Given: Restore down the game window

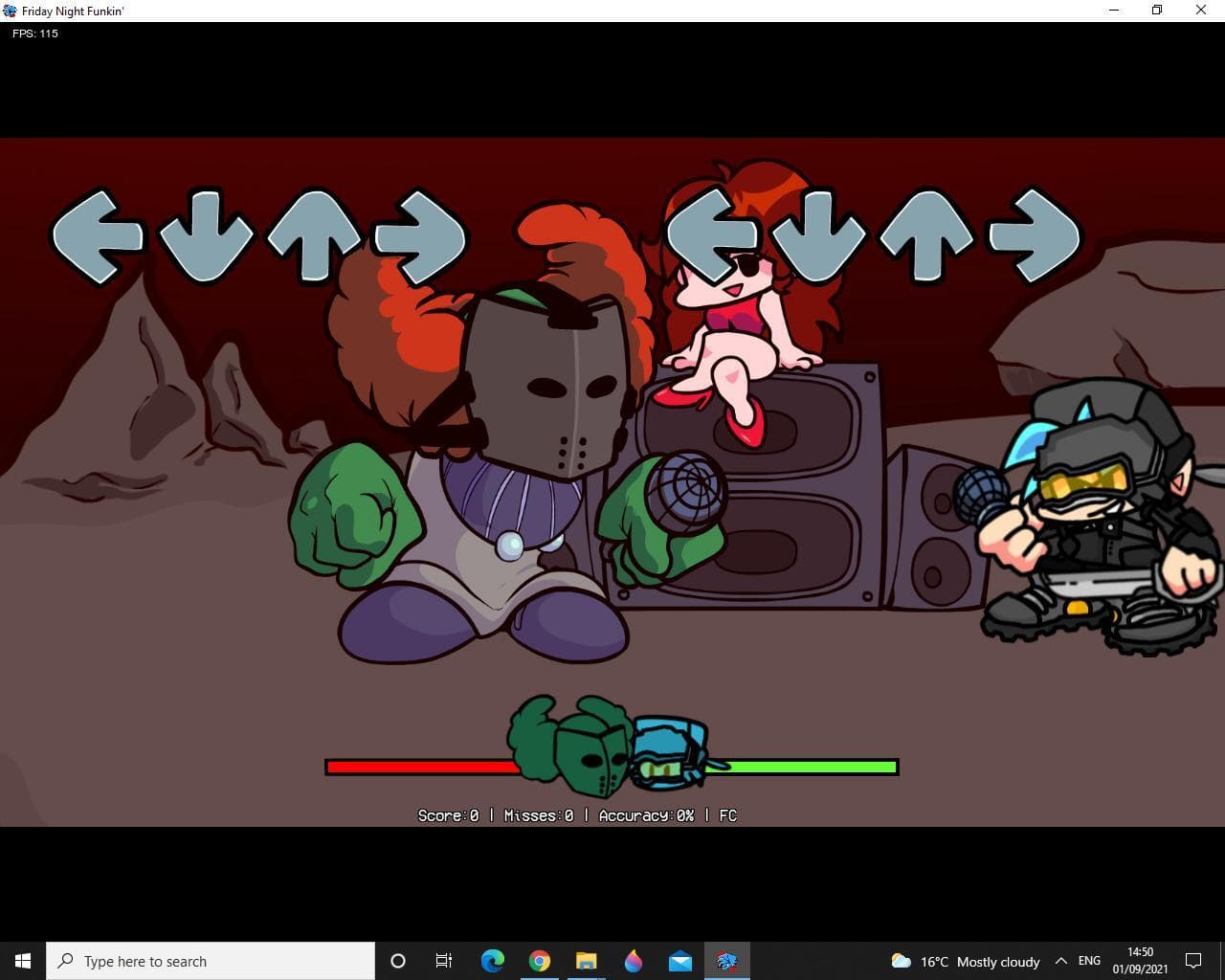Looking at the screenshot, I should click(x=1157, y=11).
